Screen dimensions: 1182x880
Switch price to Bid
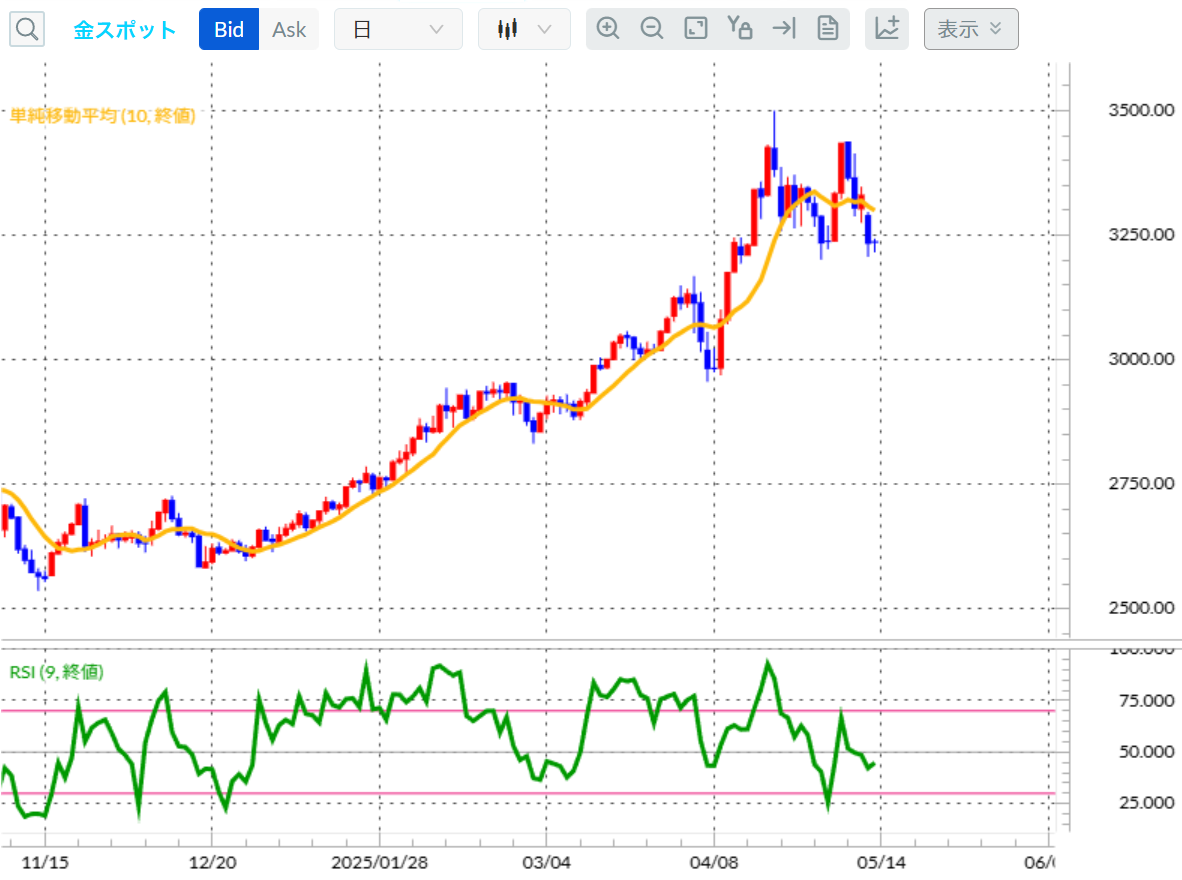click(x=229, y=29)
